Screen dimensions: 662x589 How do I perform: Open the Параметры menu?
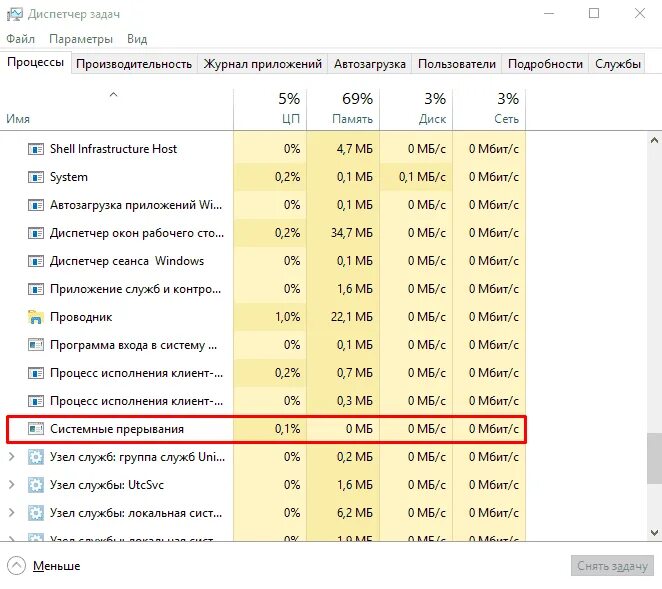click(81, 39)
